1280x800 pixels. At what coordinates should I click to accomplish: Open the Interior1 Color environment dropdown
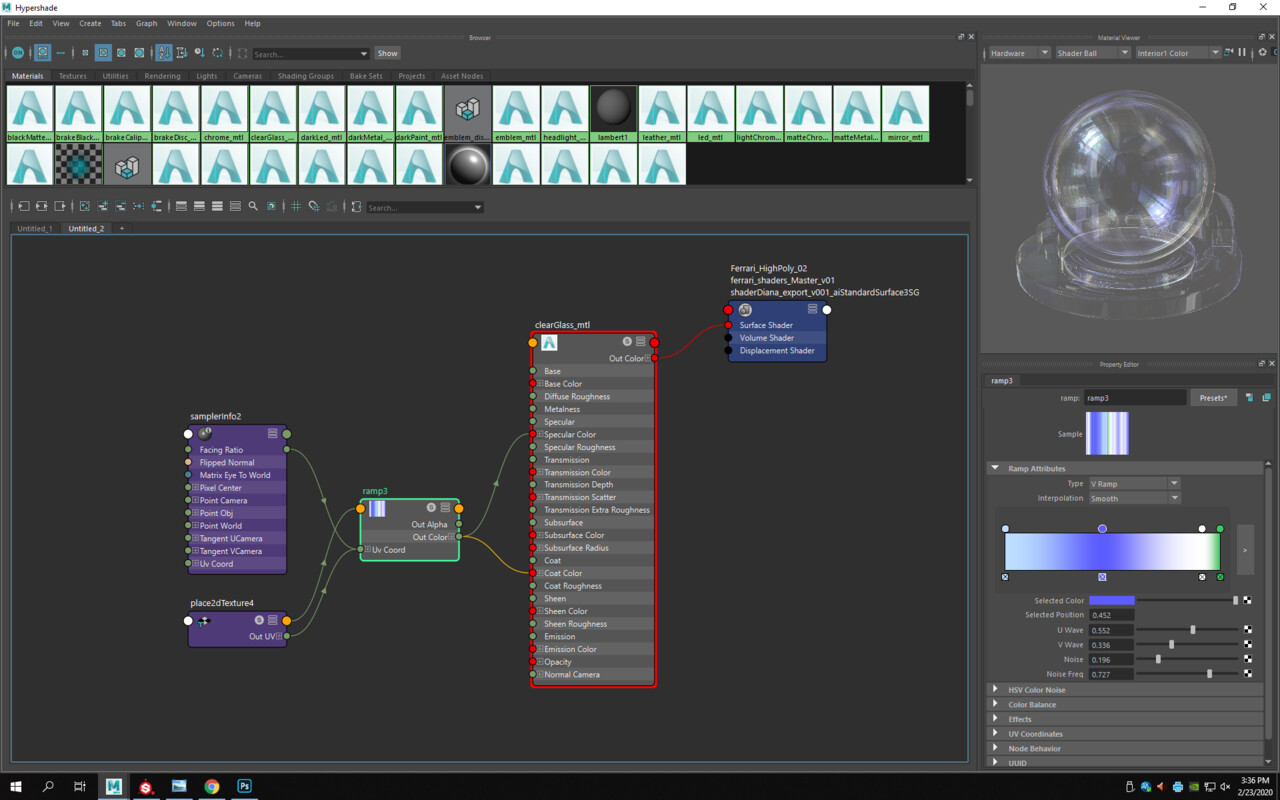pyautogui.click(x=1178, y=53)
